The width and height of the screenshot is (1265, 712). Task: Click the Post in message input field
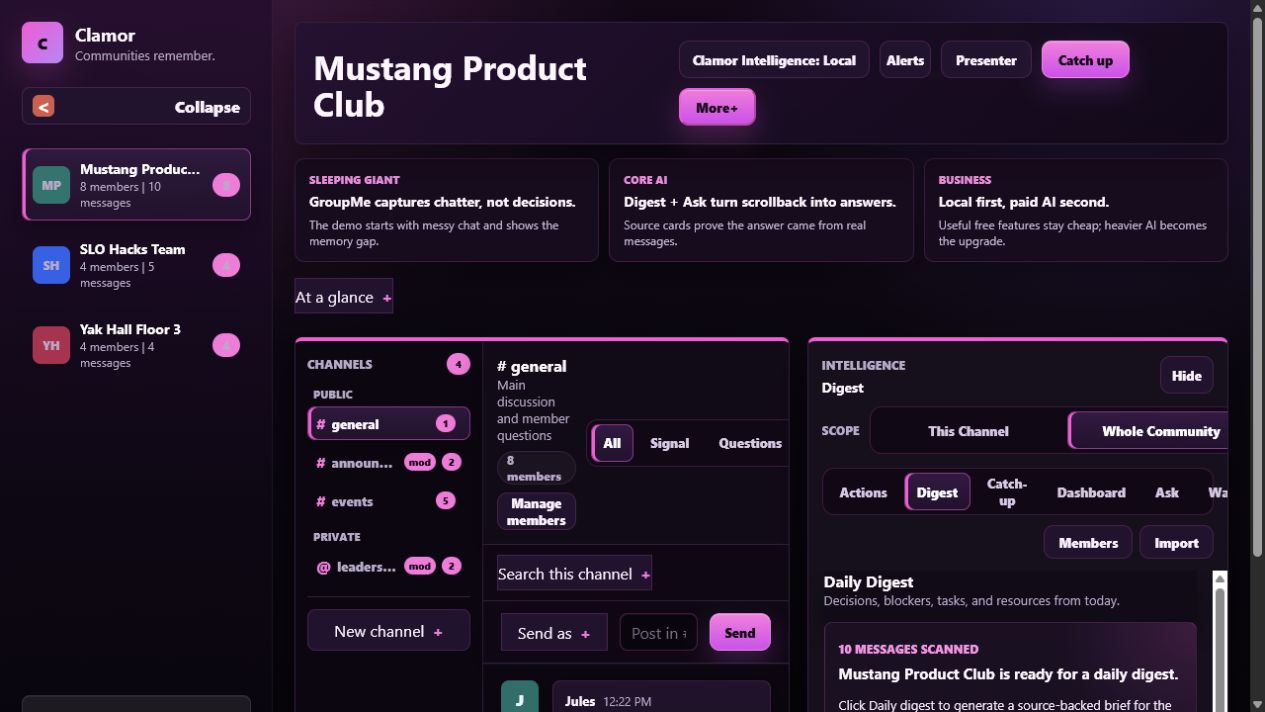click(658, 633)
